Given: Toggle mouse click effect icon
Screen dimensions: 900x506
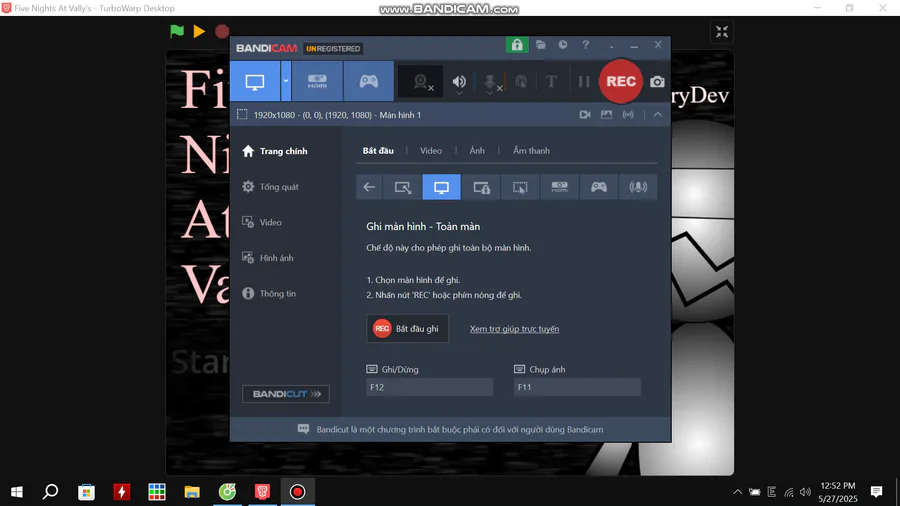Looking at the screenshot, I should pos(521,81).
